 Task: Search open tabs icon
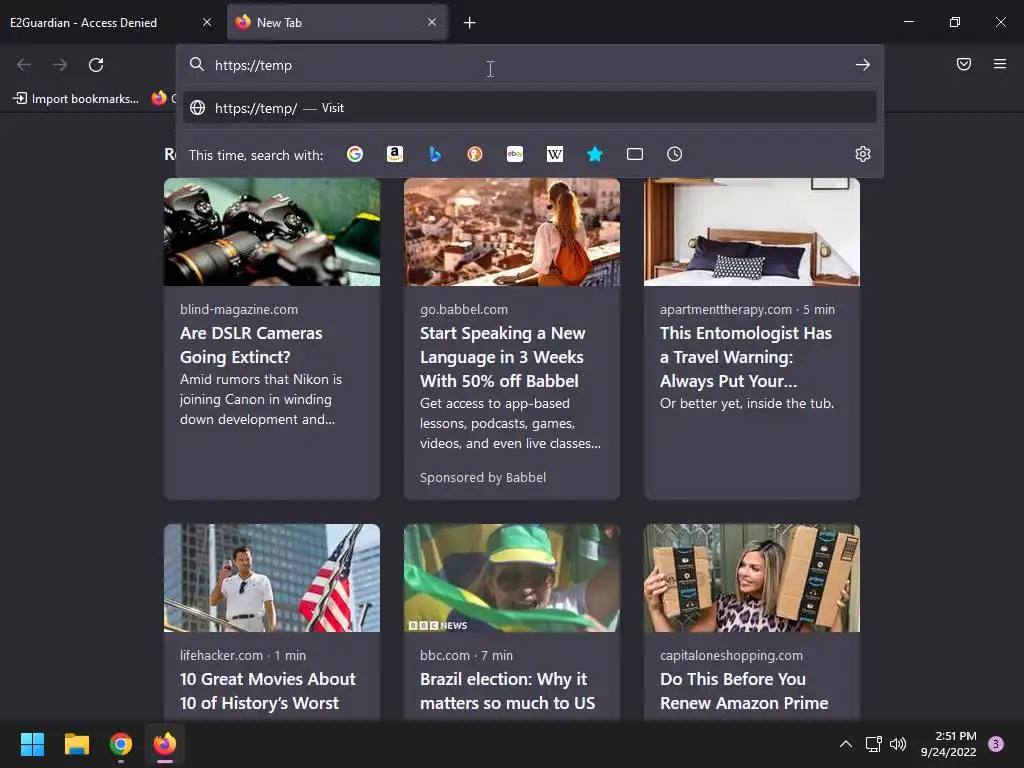coord(635,154)
